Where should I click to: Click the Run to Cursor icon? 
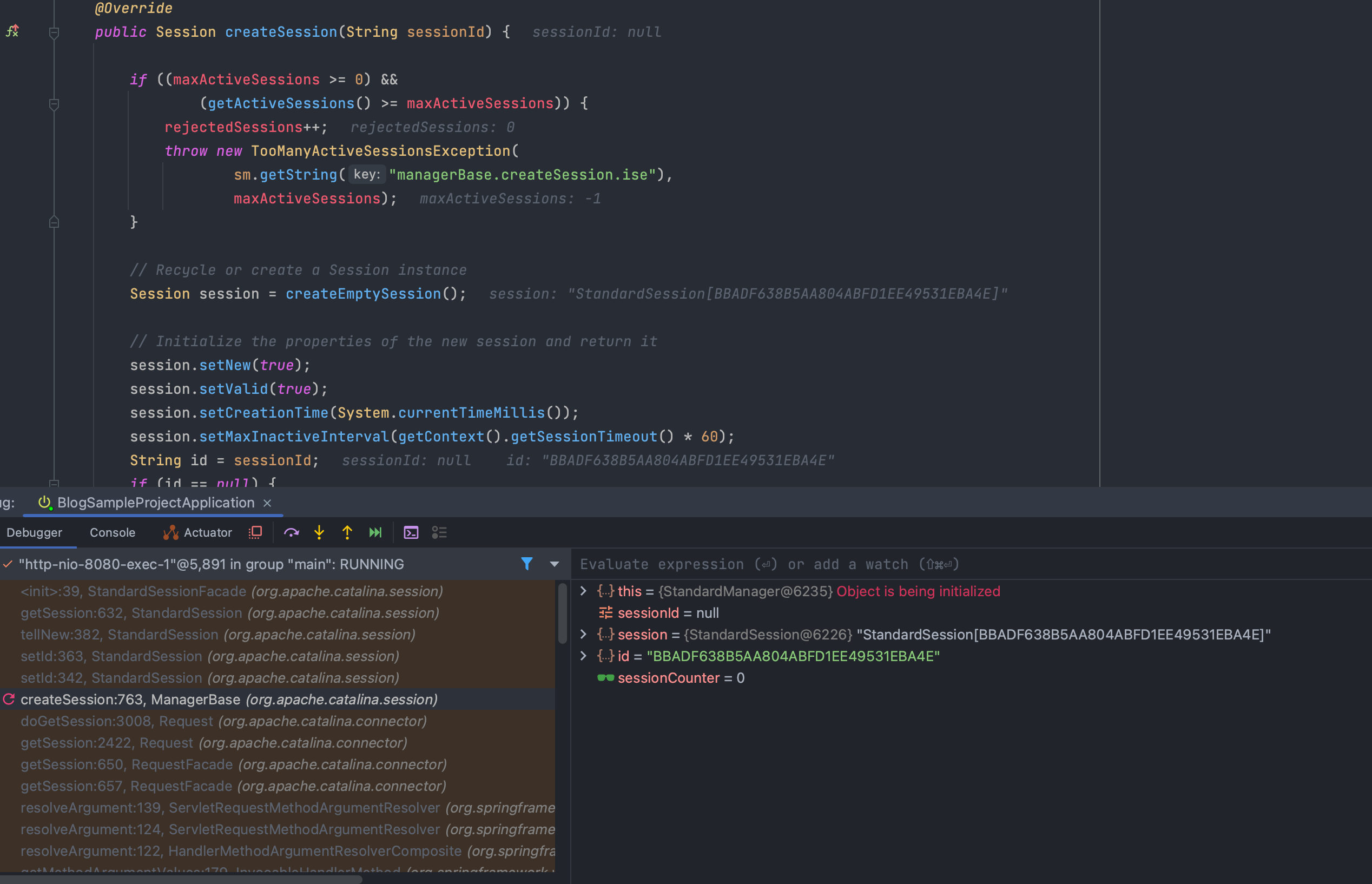[375, 533]
